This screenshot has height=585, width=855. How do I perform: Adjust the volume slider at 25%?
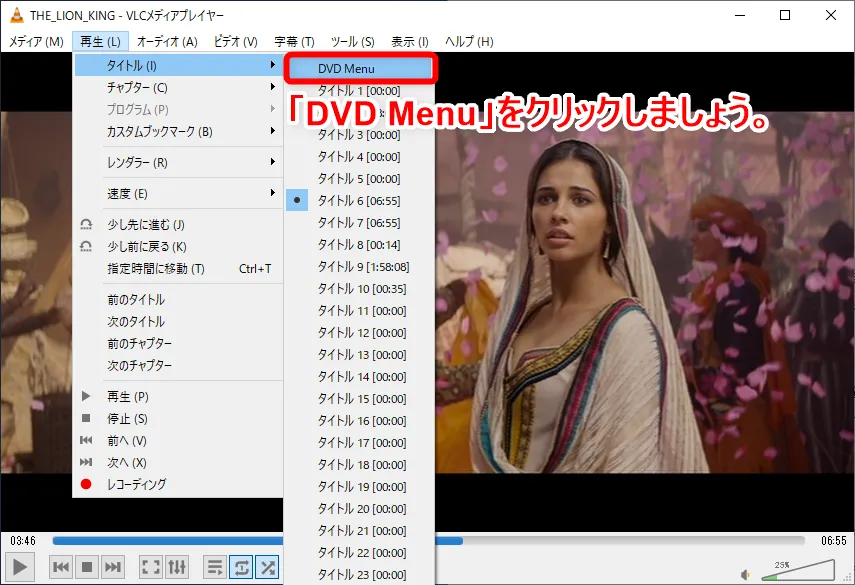point(798,570)
